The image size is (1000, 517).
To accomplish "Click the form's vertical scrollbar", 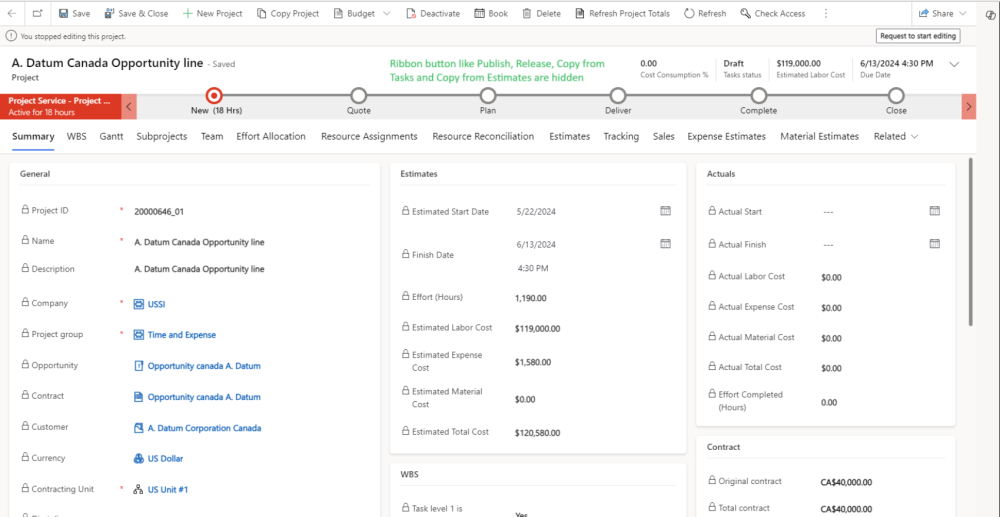I will 970,240.
